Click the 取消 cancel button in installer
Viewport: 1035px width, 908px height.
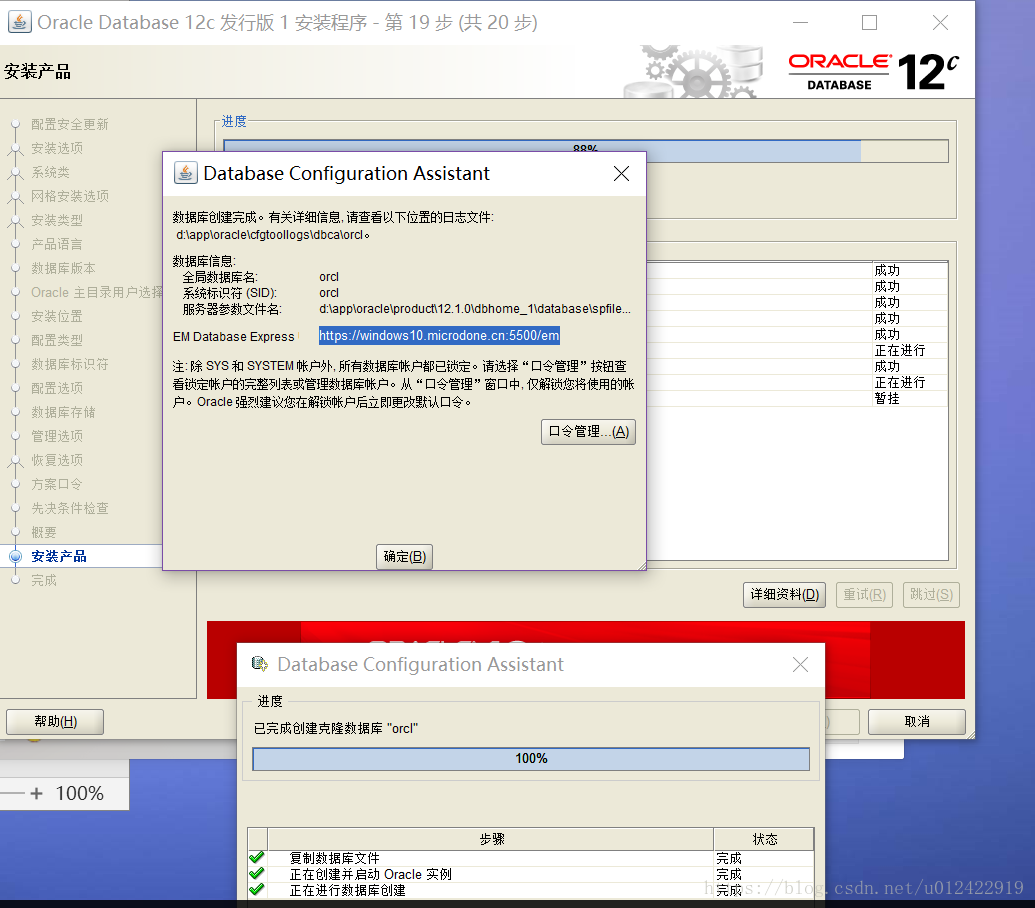point(917,722)
